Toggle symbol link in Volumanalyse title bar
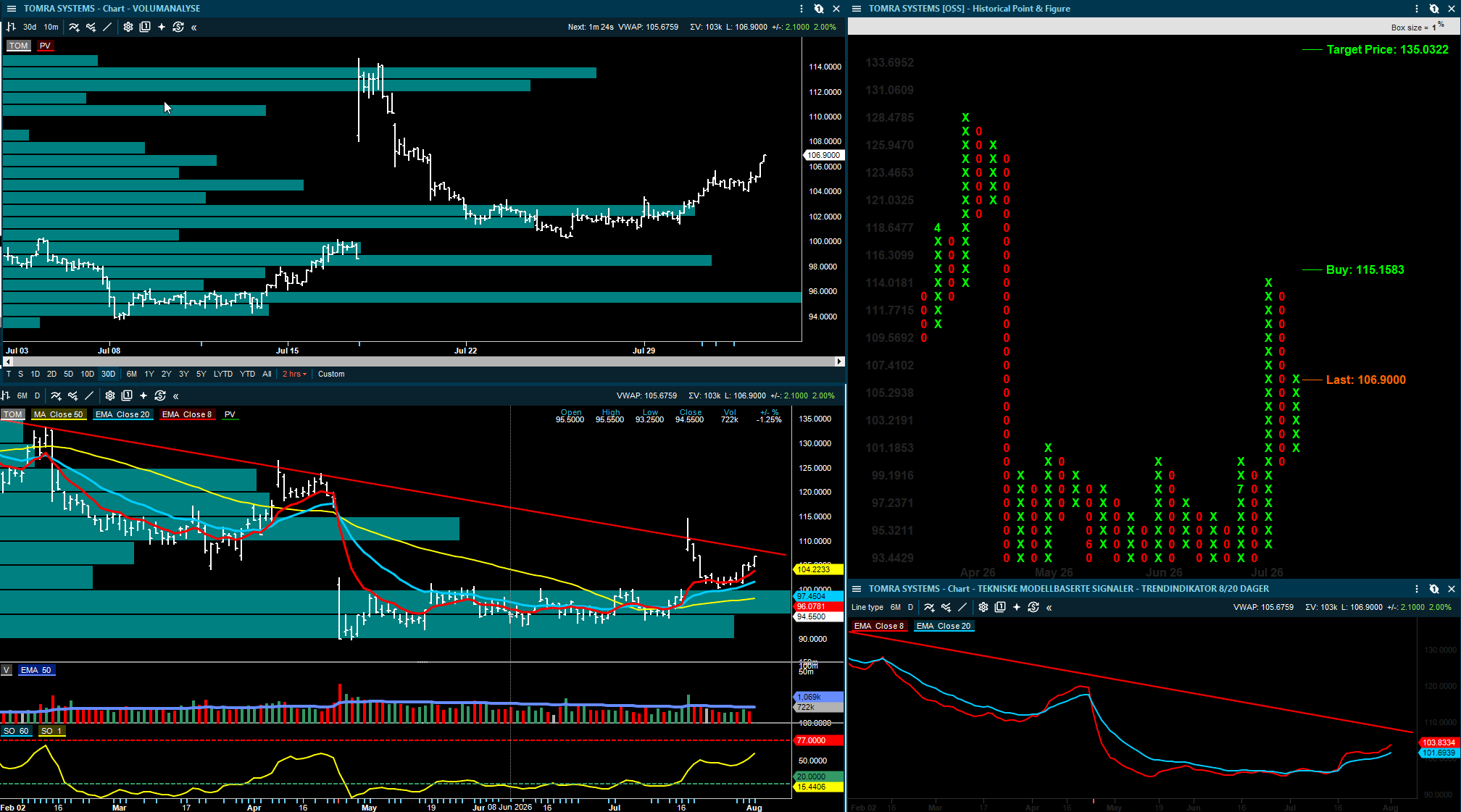Image resolution: width=1461 pixels, height=812 pixels. 819,9
